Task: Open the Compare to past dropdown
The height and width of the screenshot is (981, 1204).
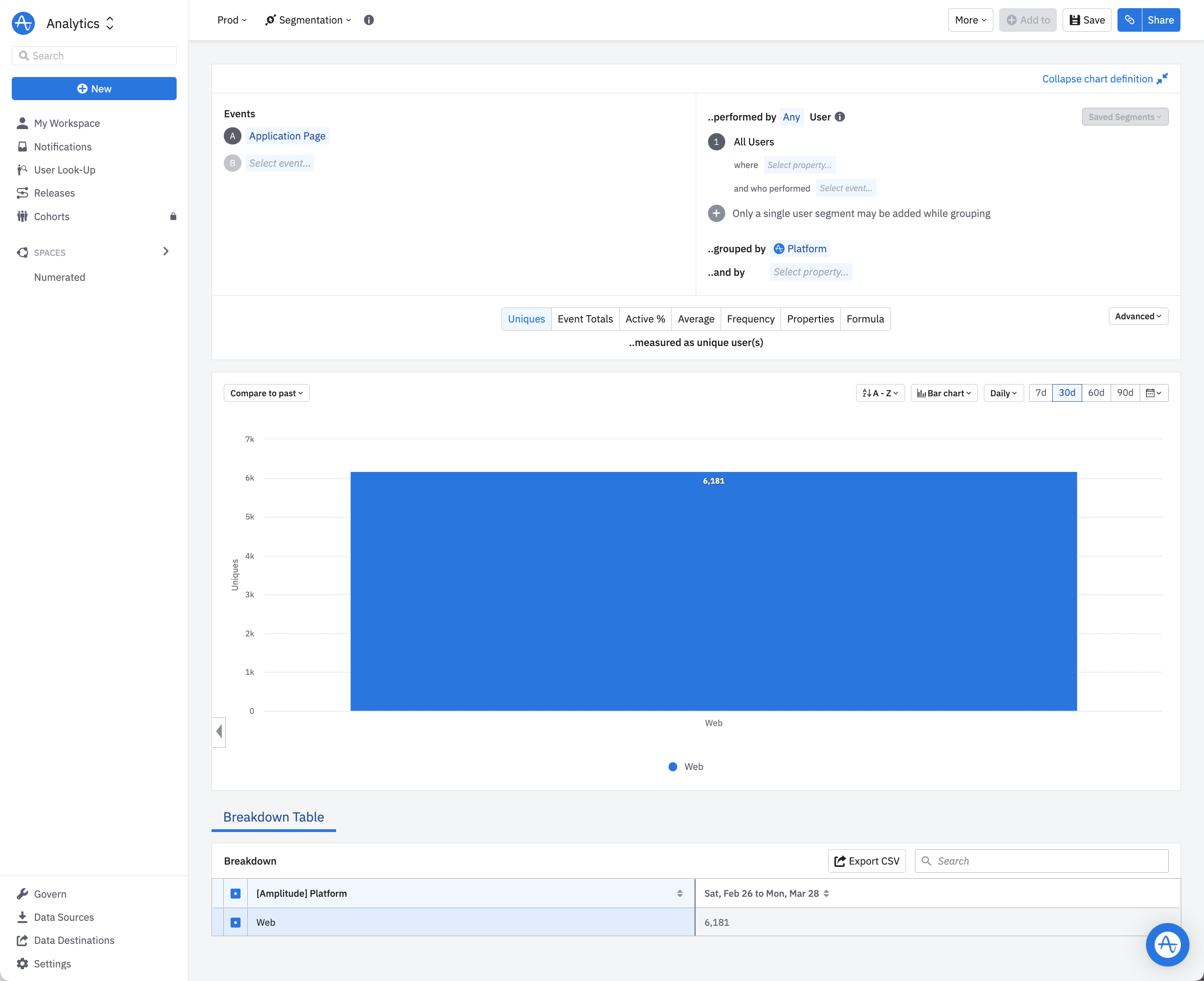Action: tap(266, 393)
